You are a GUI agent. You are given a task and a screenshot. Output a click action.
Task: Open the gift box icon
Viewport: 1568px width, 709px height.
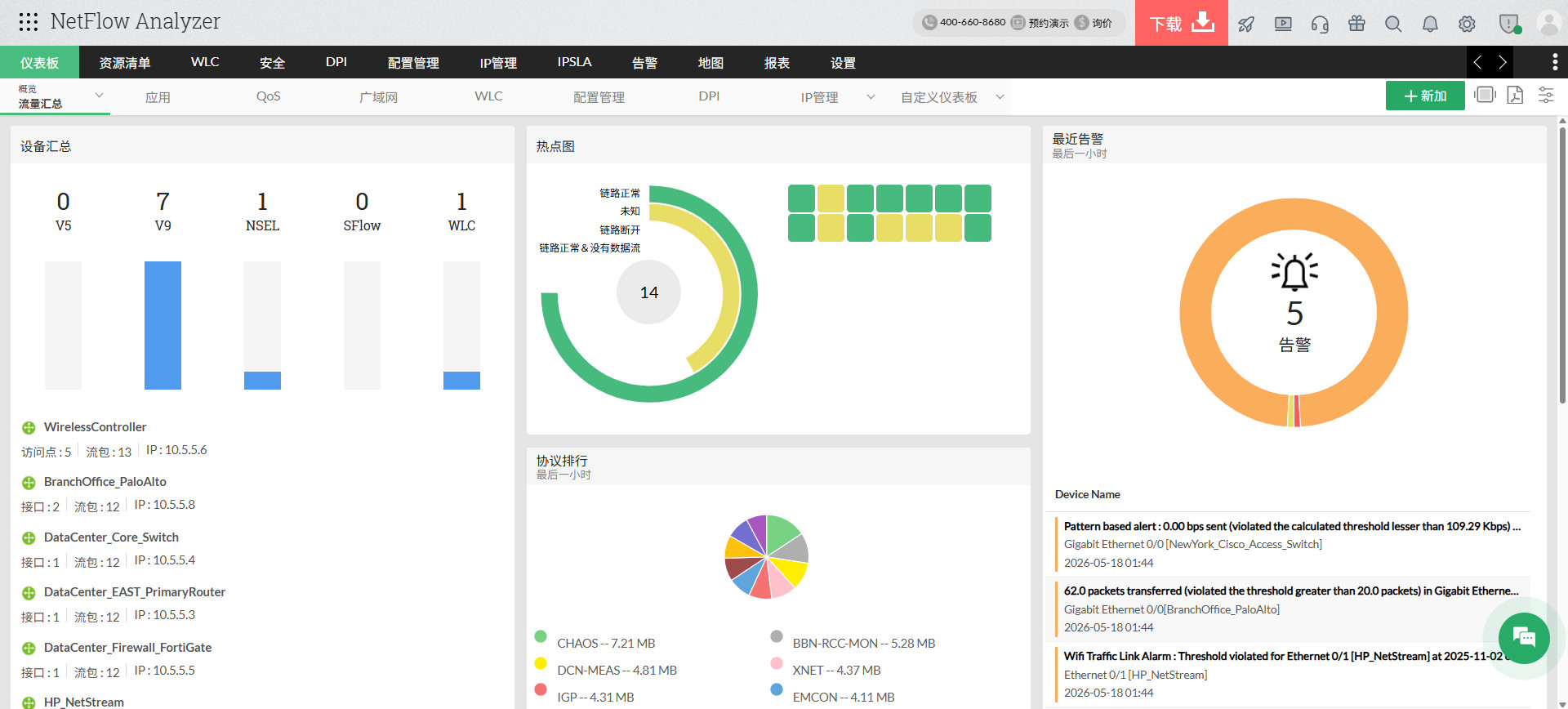[x=1356, y=23]
